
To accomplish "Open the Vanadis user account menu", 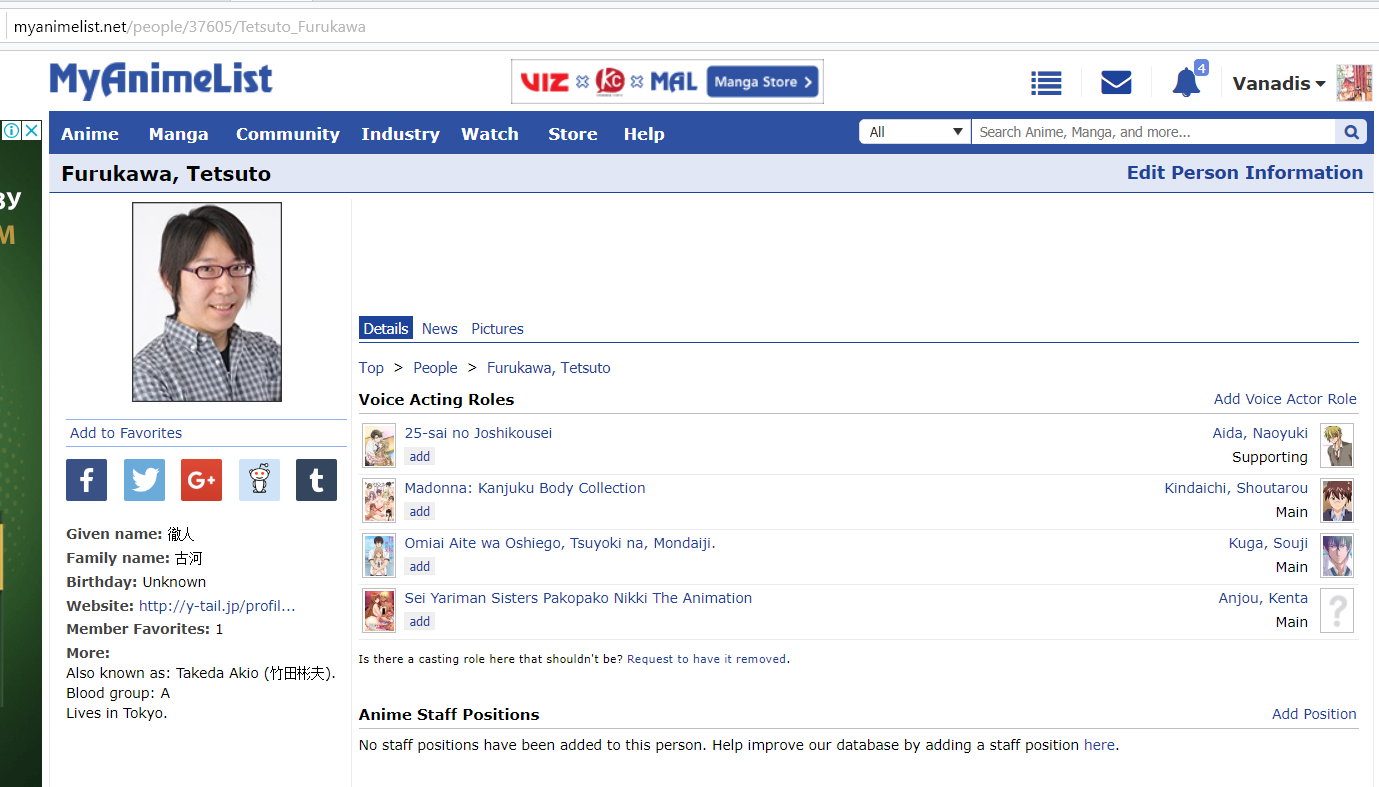I will pos(1278,84).
